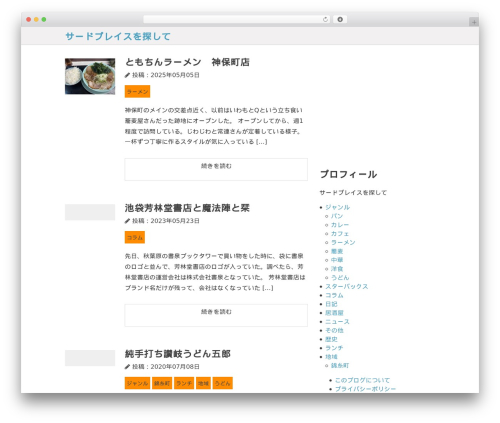
Task: Open a new tab with the plus button
Action: coord(474,22)
